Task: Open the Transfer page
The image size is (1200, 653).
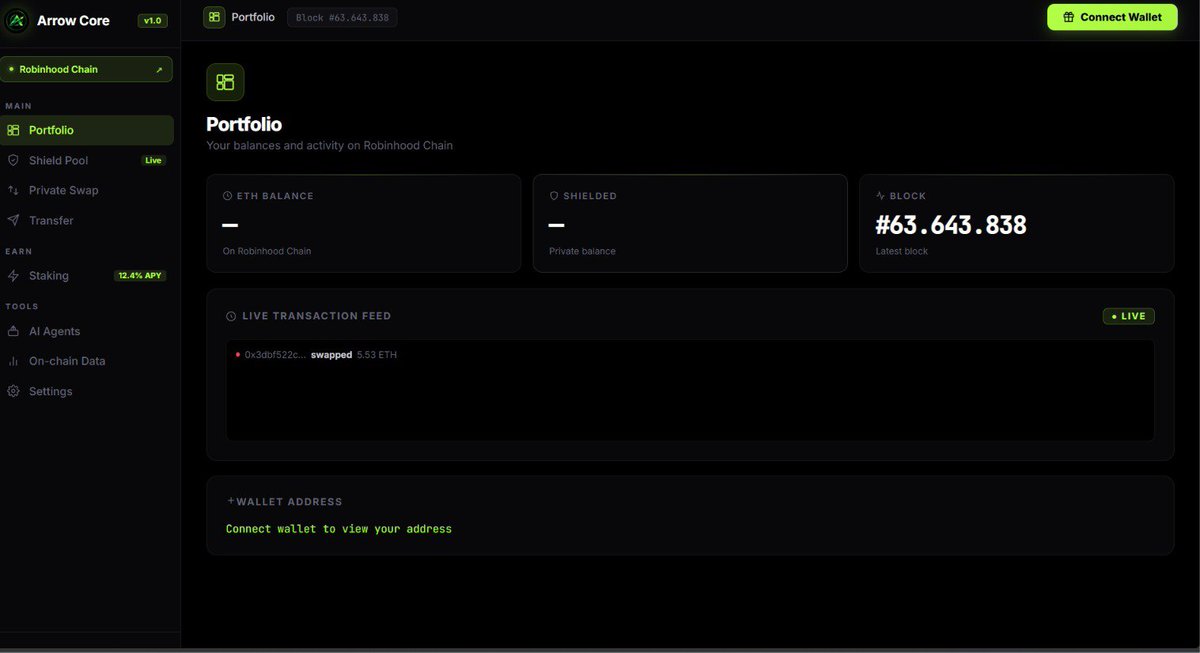Action: point(86,220)
